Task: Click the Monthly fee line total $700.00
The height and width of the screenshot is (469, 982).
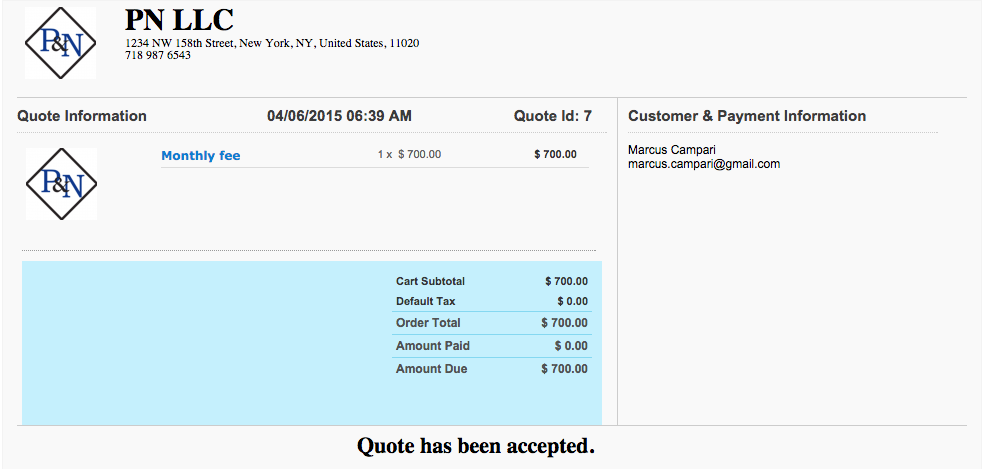Action: point(556,154)
